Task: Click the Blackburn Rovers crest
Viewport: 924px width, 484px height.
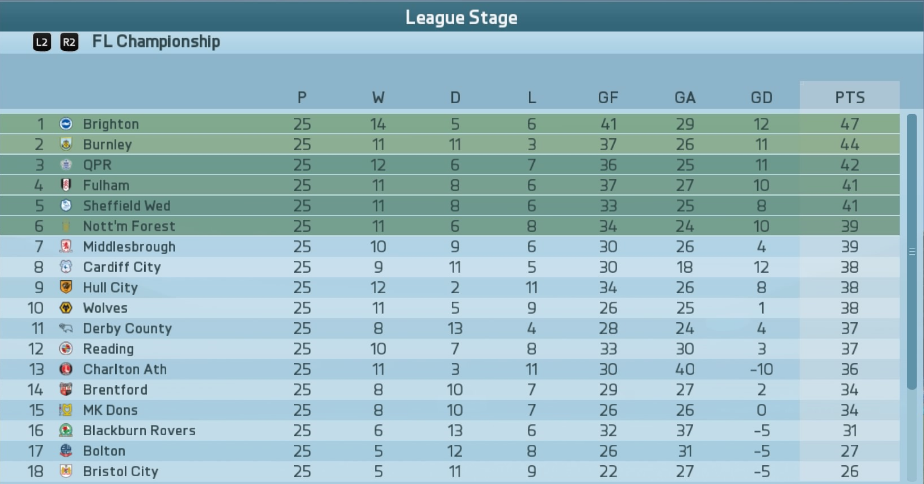Action: [66, 430]
